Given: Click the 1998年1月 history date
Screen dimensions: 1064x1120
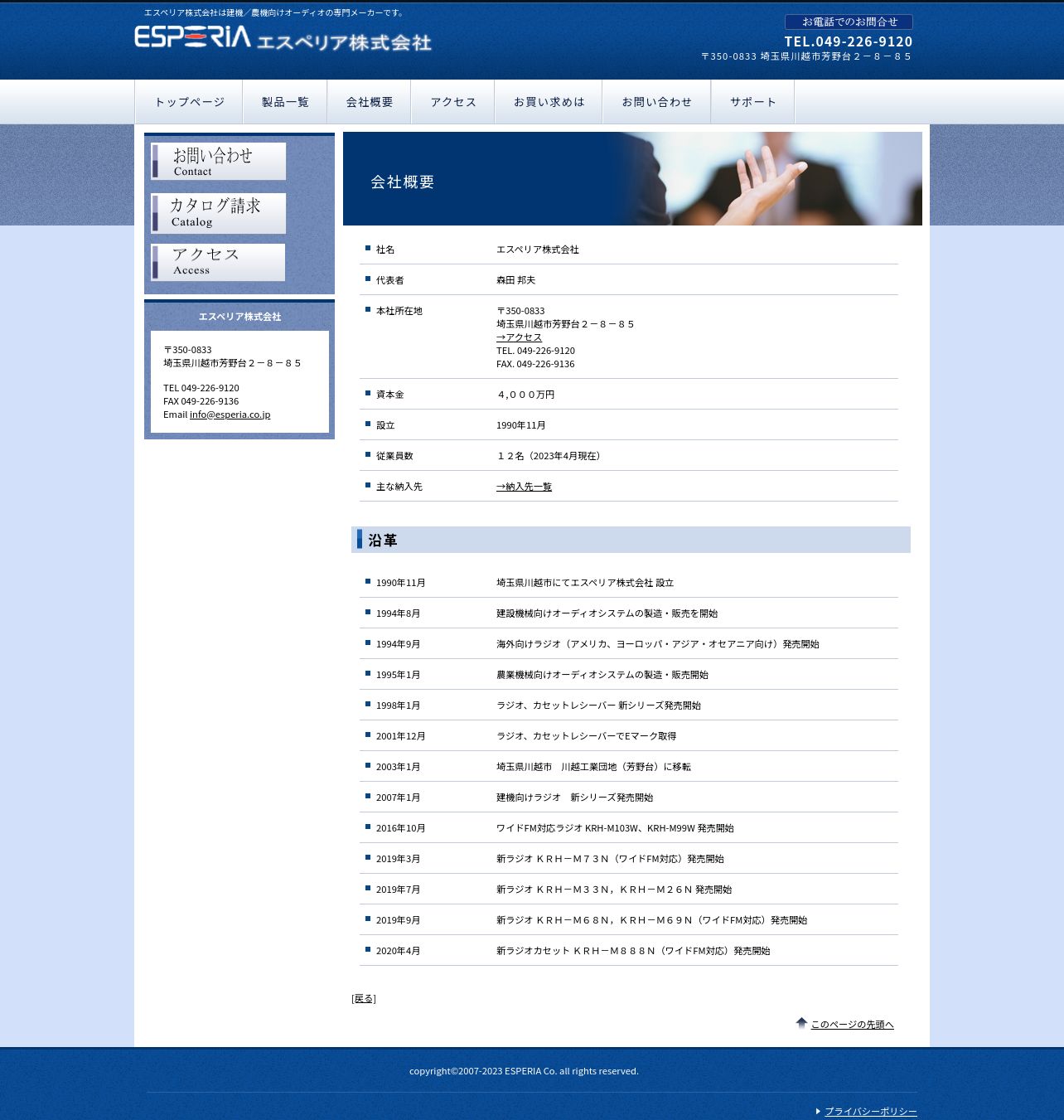Looking at the screenshot, I should click(398, 705).
